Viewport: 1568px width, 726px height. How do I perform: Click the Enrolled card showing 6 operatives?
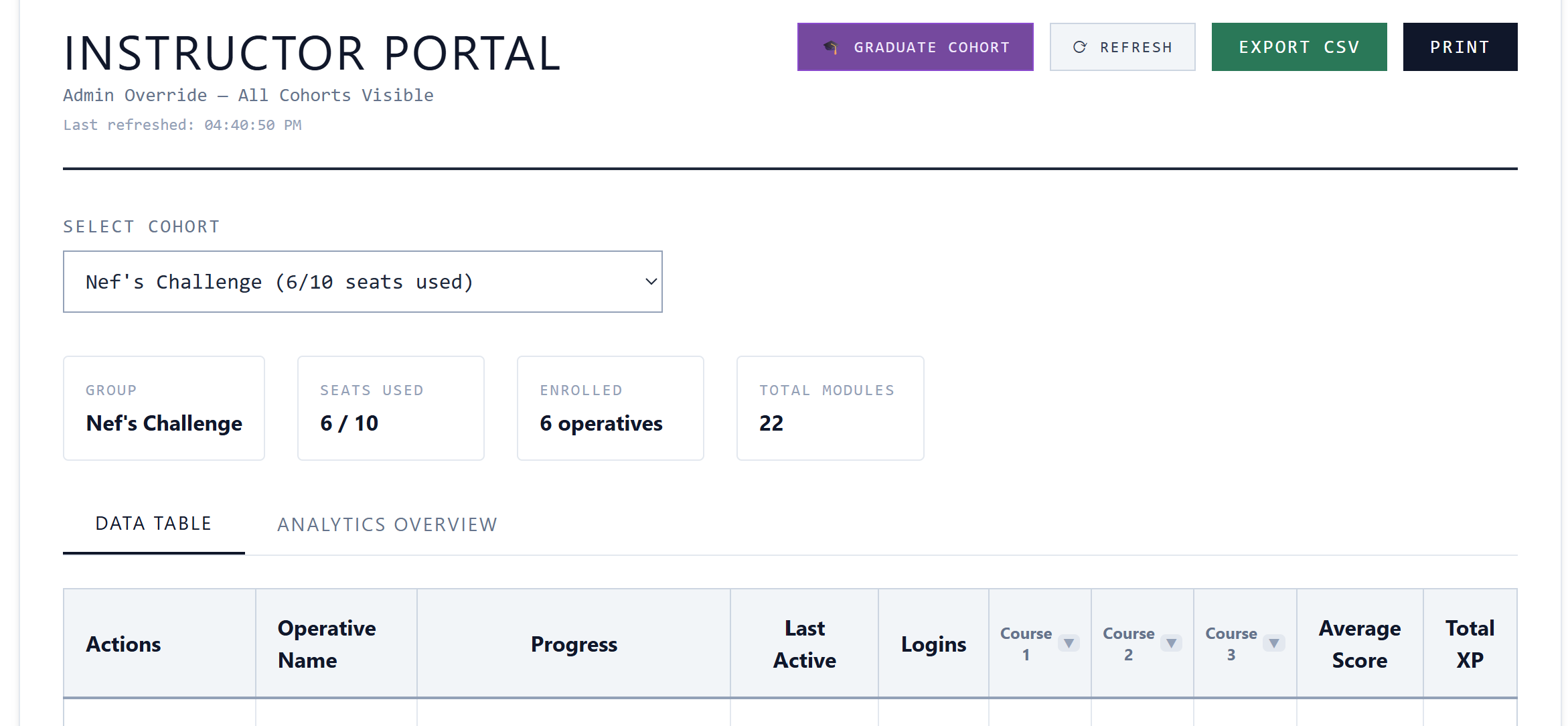[x=611, y=408]
